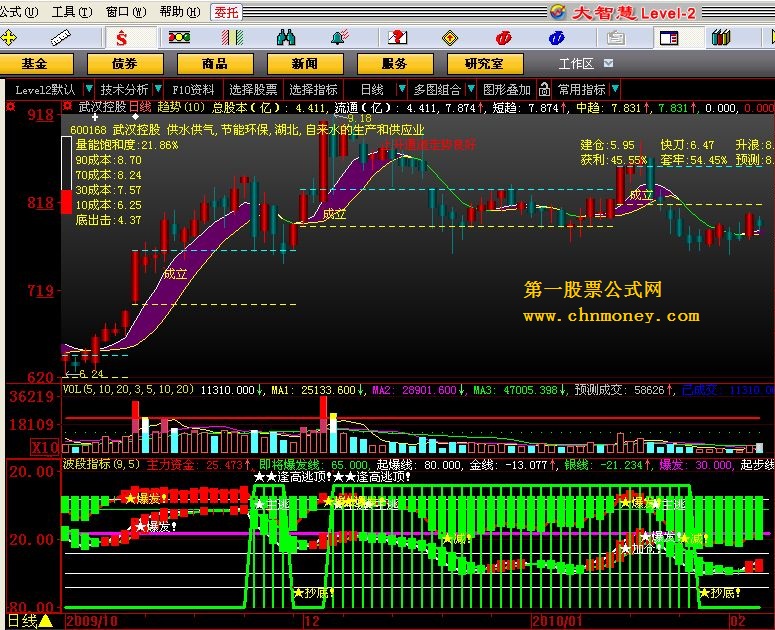The height and width of the screenshot is (630, 775).
Task: Switch to the 服务 tab
Action: 395,64
